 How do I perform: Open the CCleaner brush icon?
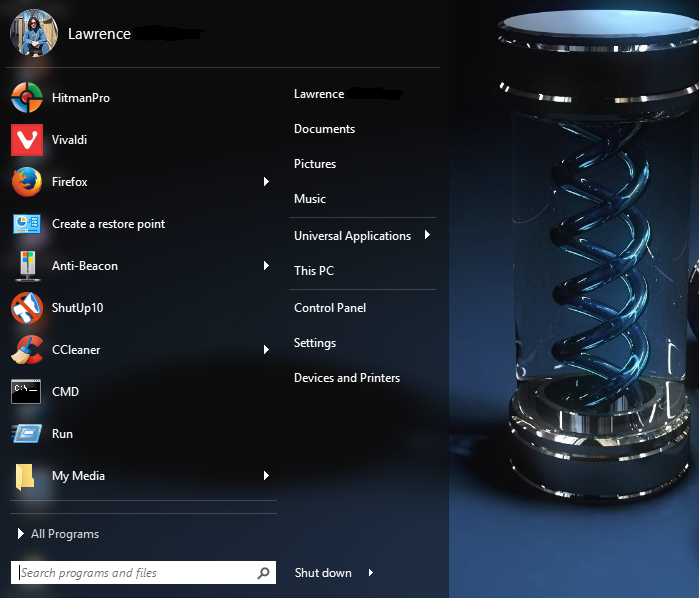(x=27, y=350)
